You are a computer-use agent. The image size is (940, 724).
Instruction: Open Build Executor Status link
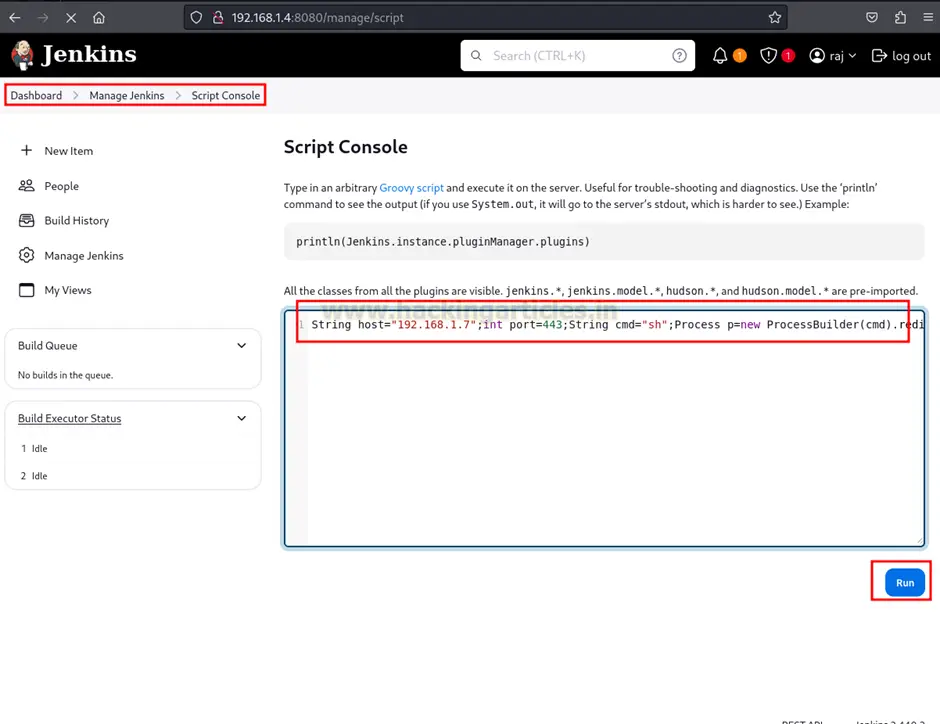[70, 418]
